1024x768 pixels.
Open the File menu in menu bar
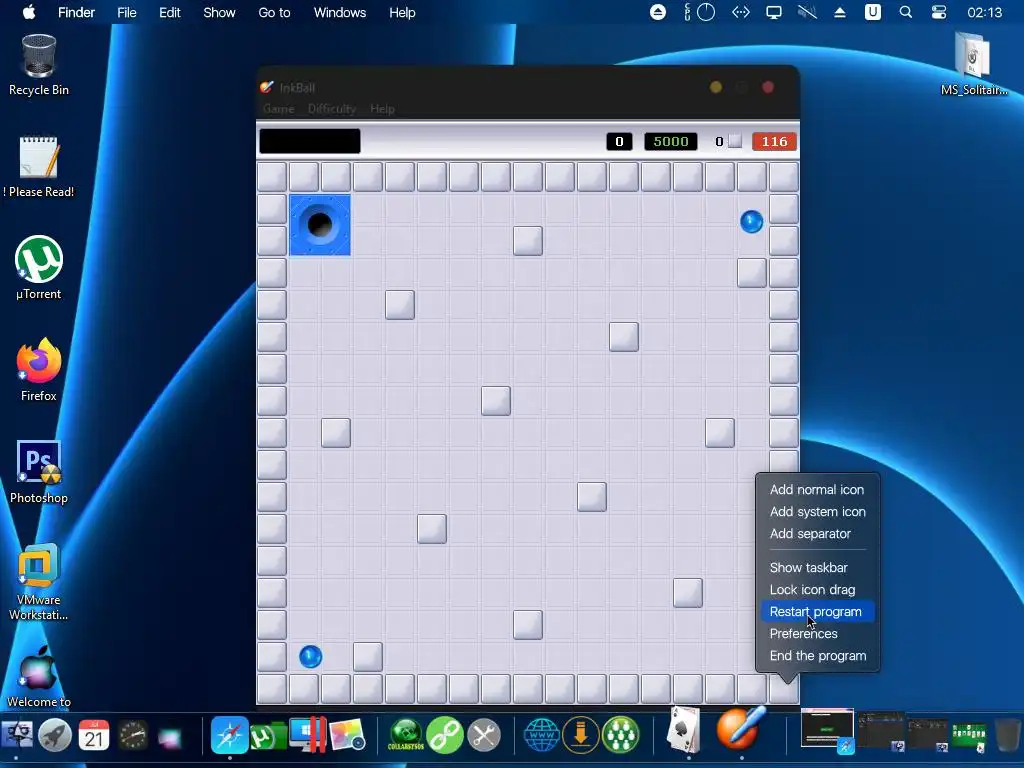click(x=127, y=12)
